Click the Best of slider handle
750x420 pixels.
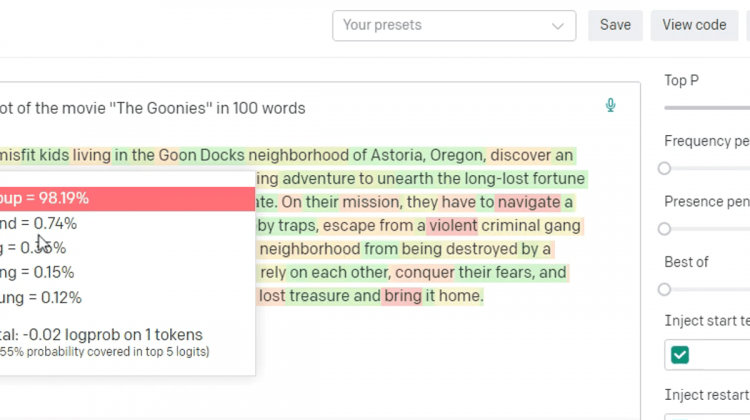(665, 288)
